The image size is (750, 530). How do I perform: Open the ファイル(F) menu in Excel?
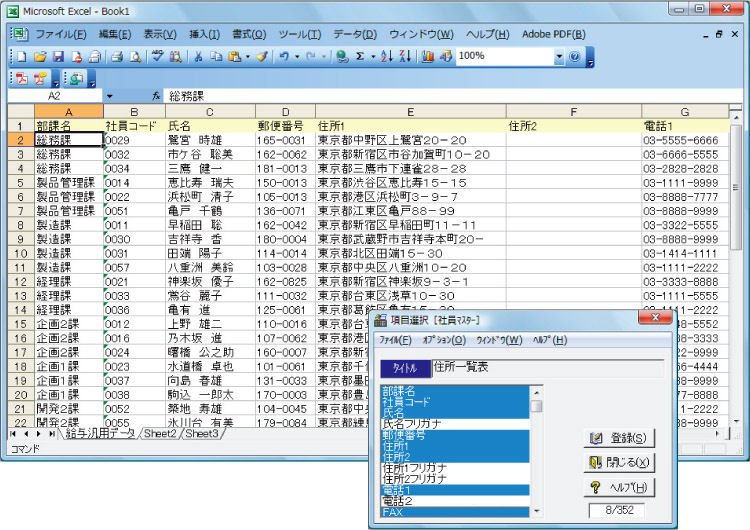pyautogui.click(x=61, y=34)
